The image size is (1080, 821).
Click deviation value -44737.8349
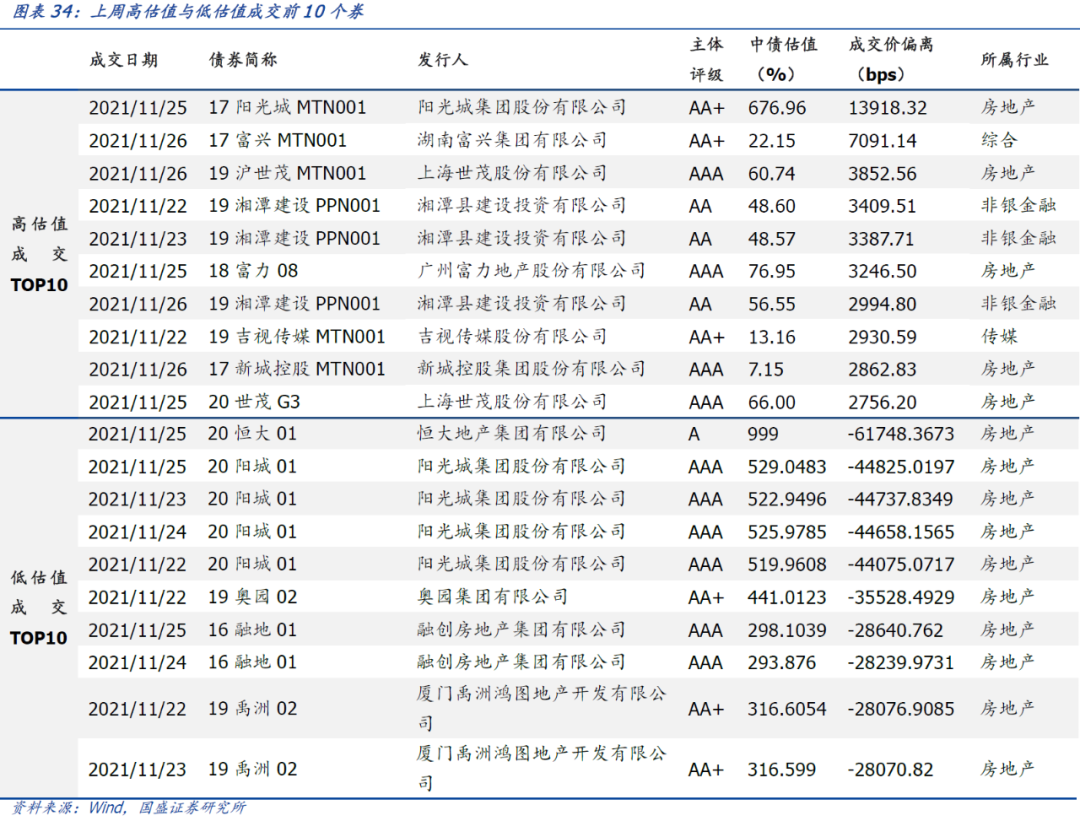[x=901, y=499]
